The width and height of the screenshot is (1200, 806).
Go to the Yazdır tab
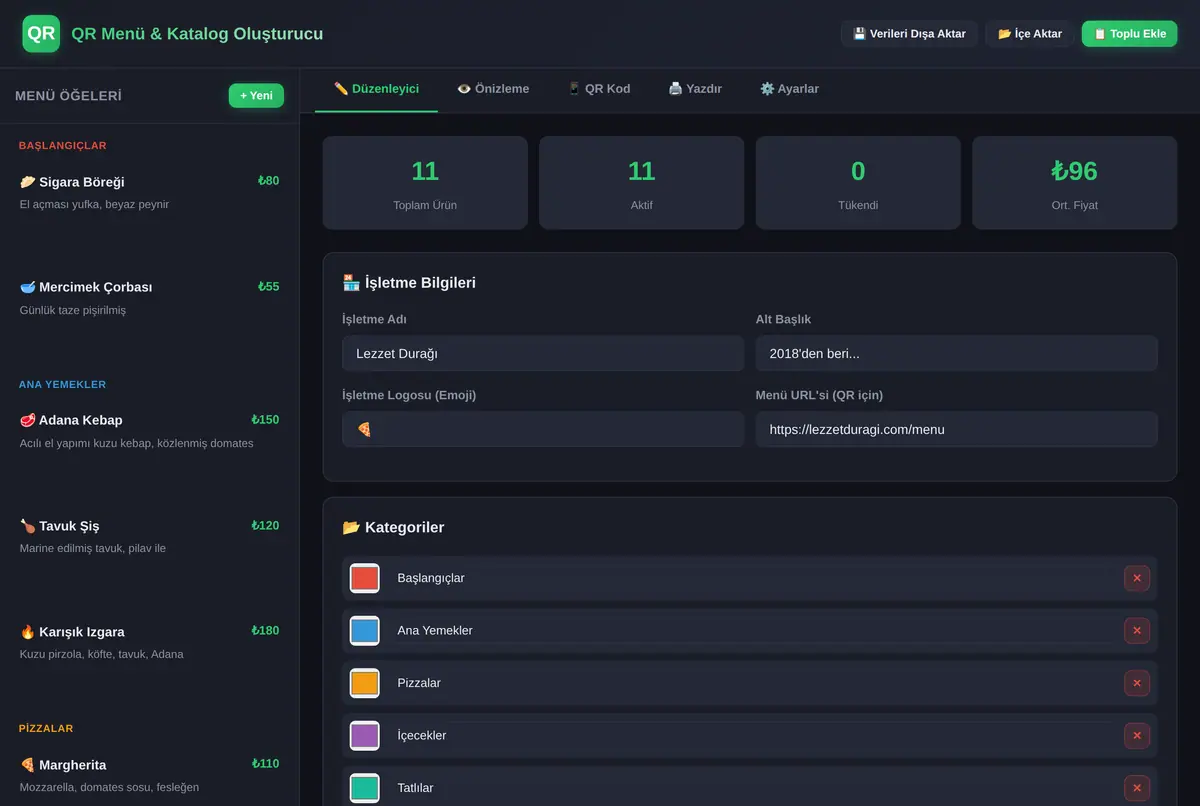click(x=695, y=89)
